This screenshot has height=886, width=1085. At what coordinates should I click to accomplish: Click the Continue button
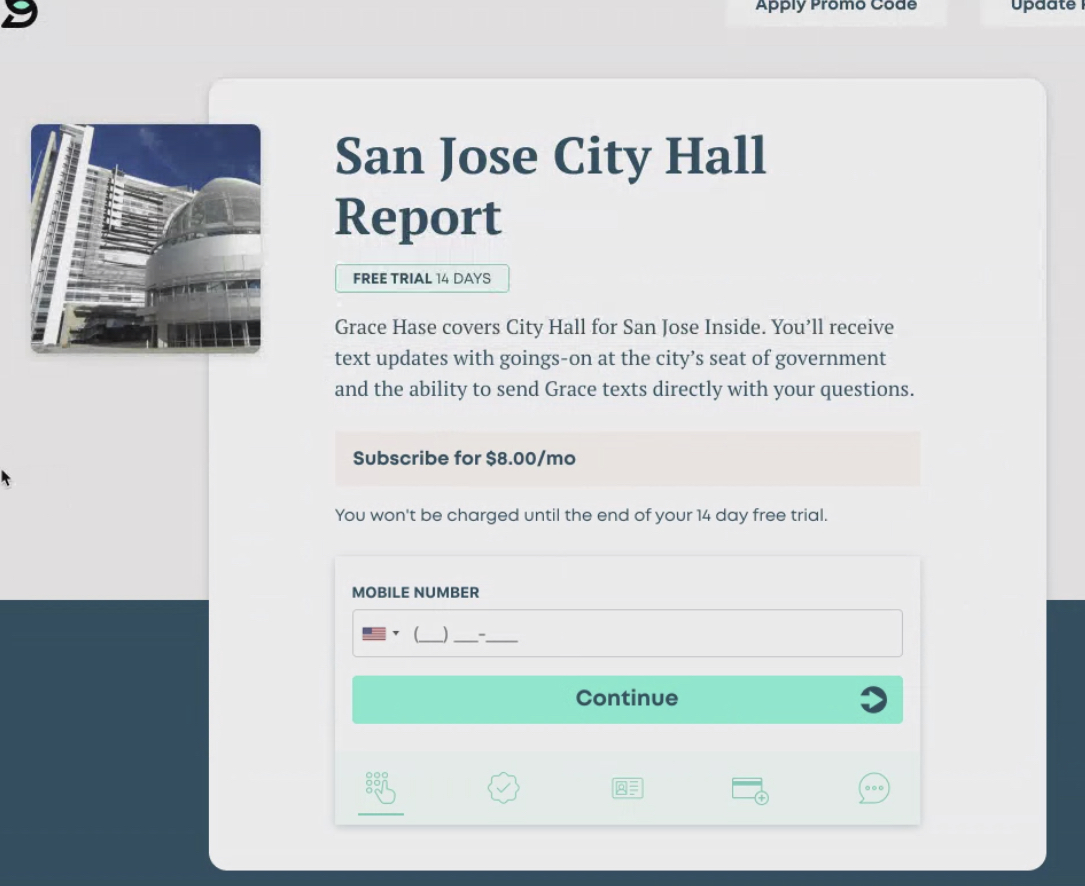(x=628, y=699)
